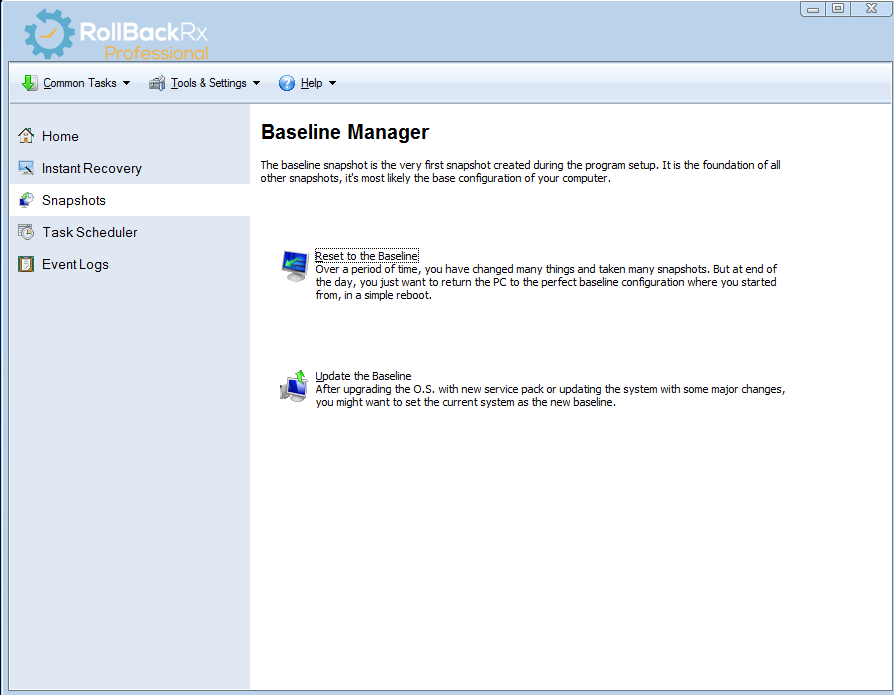Open the Common Tasks menu label
This screenshot has height=695, width=894.
tap(80, 83)
